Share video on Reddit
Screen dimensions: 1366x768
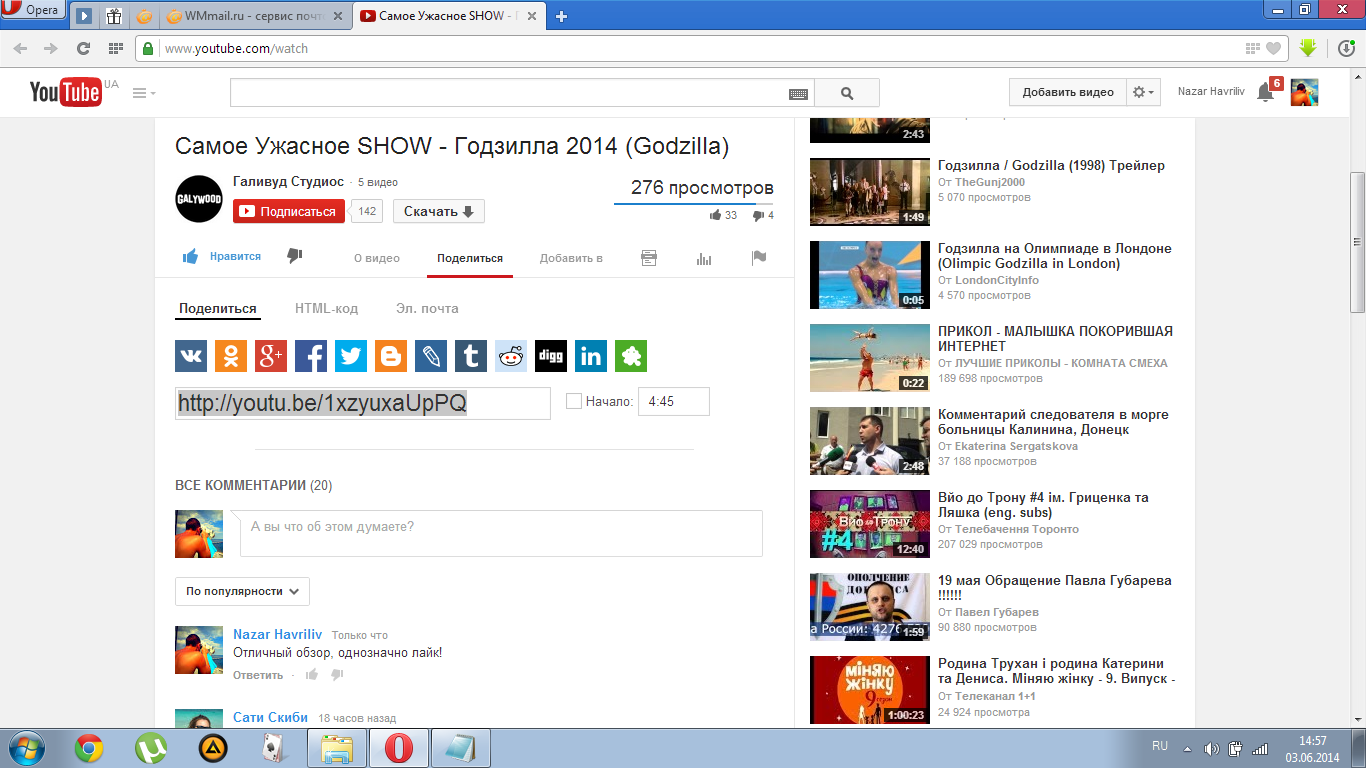(511, 356)
